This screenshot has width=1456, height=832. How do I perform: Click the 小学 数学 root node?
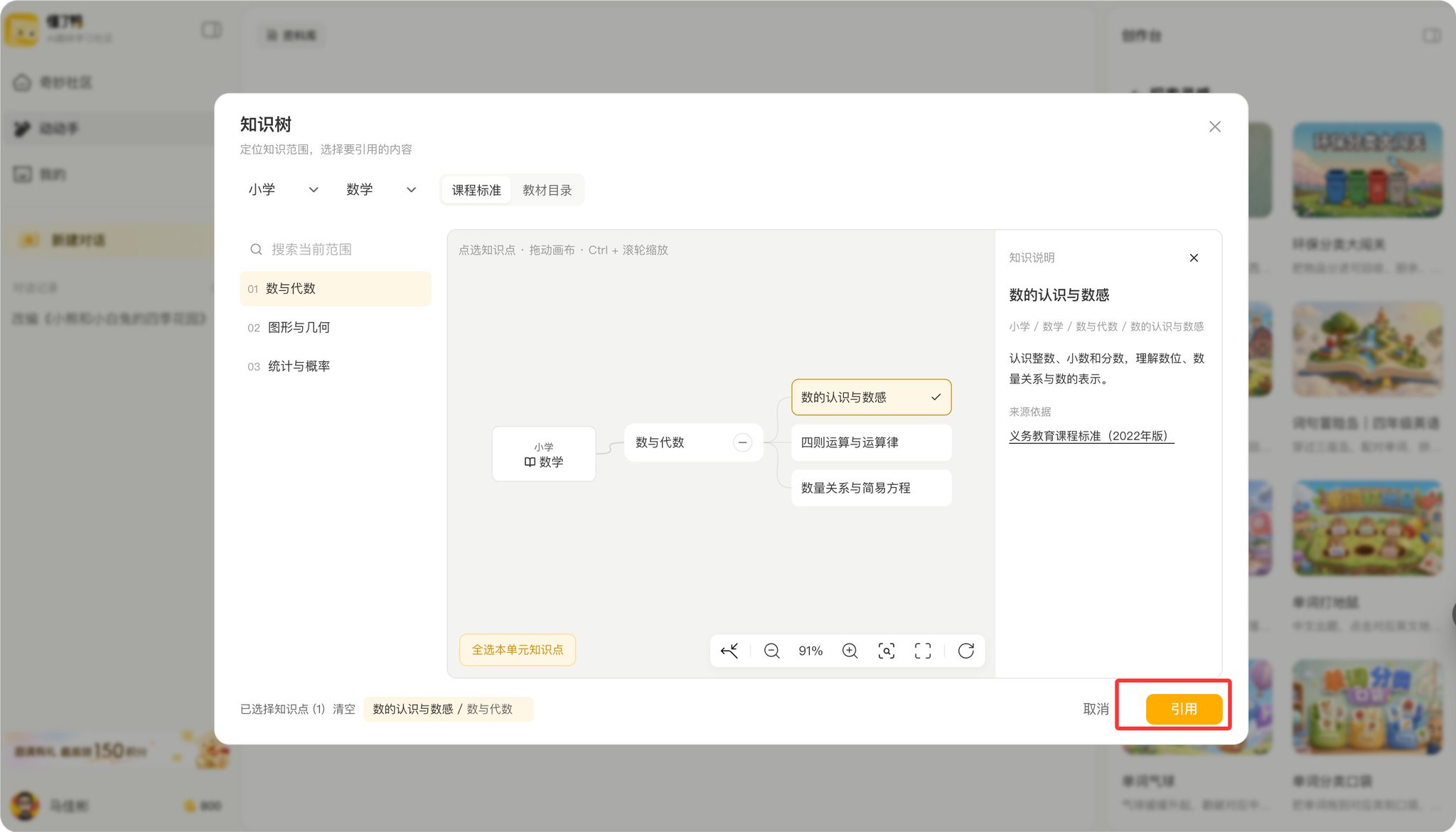(544, 454)
